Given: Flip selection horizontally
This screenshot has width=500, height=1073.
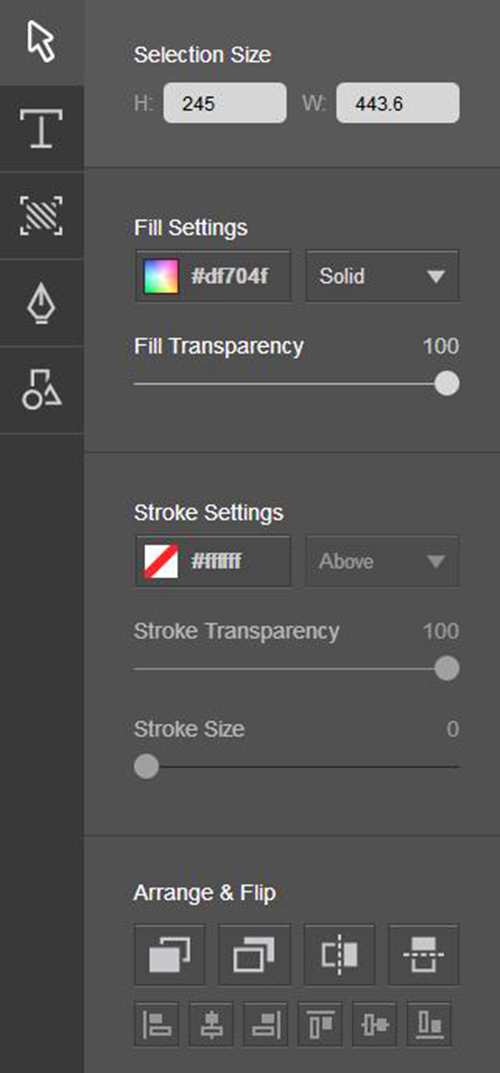Looking at the screenshot, I should (x=339, y=954).
